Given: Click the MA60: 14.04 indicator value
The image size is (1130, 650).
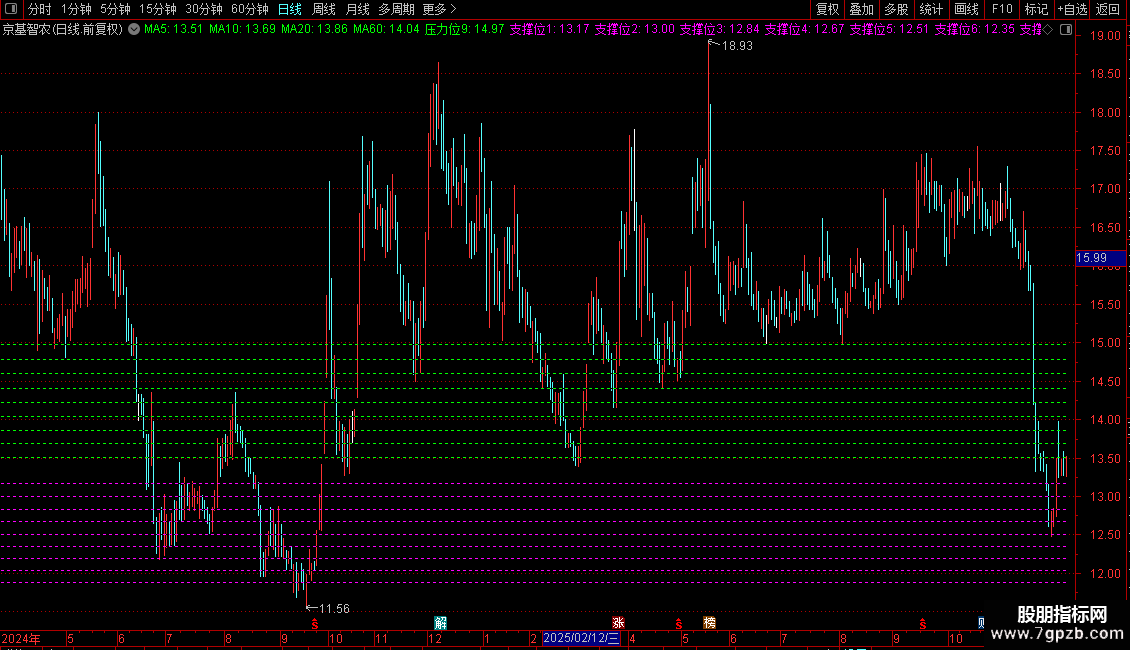Looking at the screenshot, I should (x=386, y=30).
